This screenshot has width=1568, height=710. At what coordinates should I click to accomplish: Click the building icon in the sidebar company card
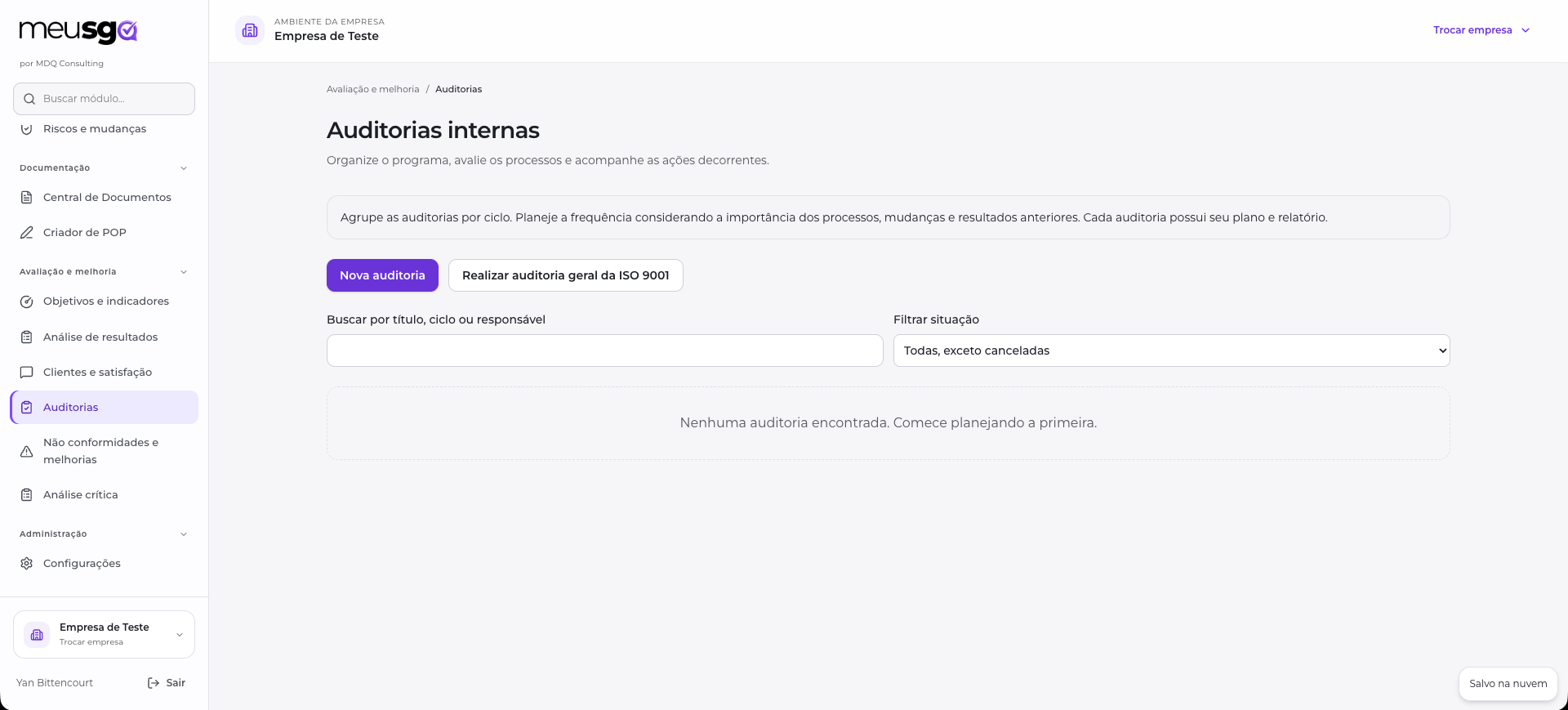(37, 635)
